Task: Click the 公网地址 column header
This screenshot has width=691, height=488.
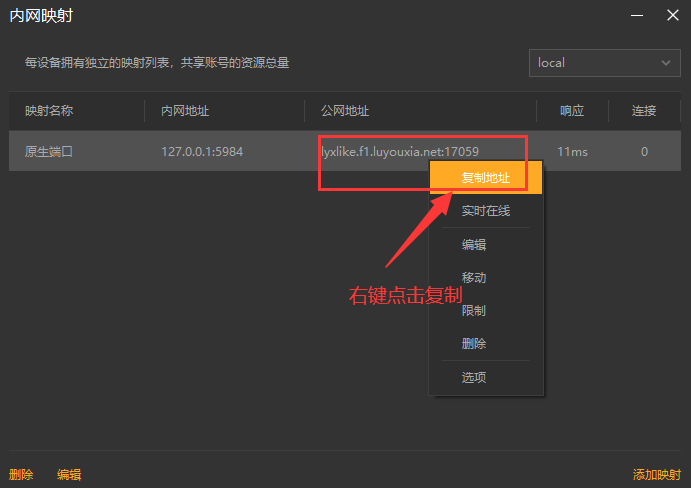Action: point(345,111)
